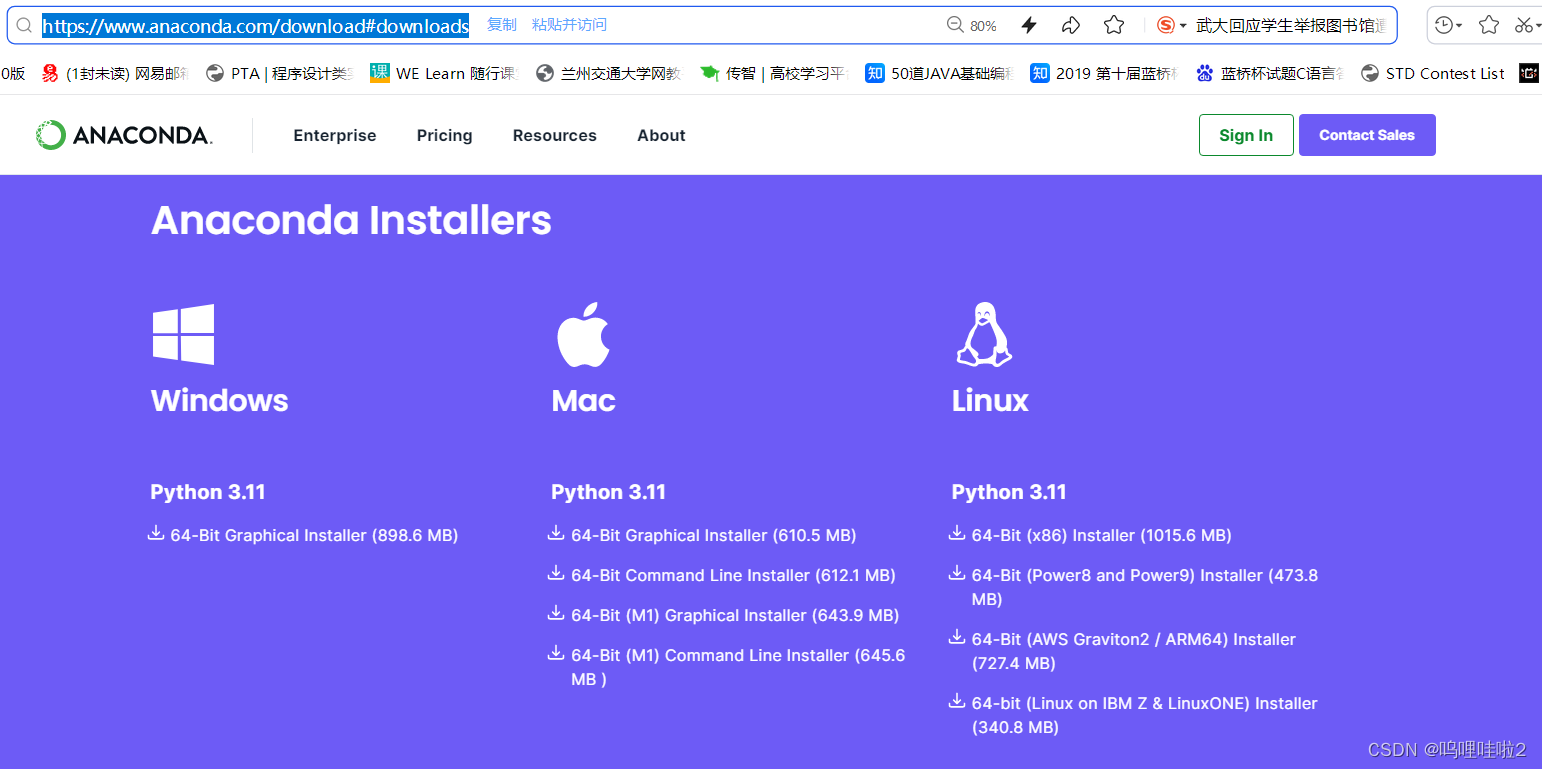
Task: Click the Anaconda Installers heading
Action: (x=351, y=220)
